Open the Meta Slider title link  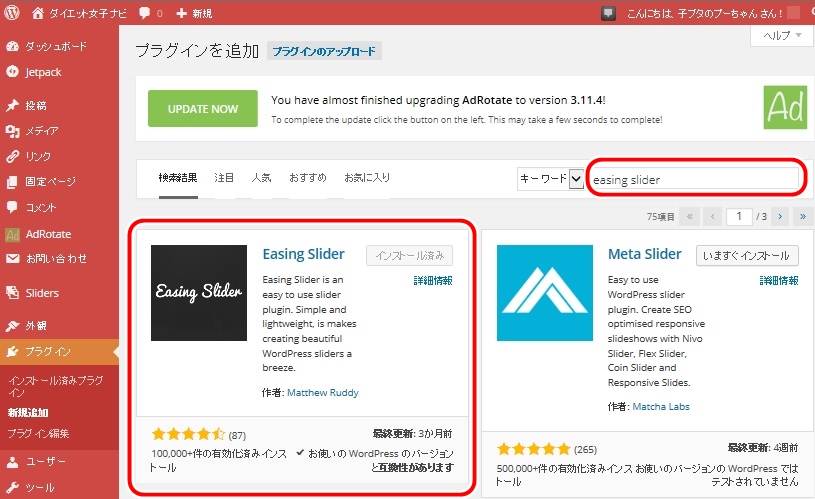coord(645,254)
